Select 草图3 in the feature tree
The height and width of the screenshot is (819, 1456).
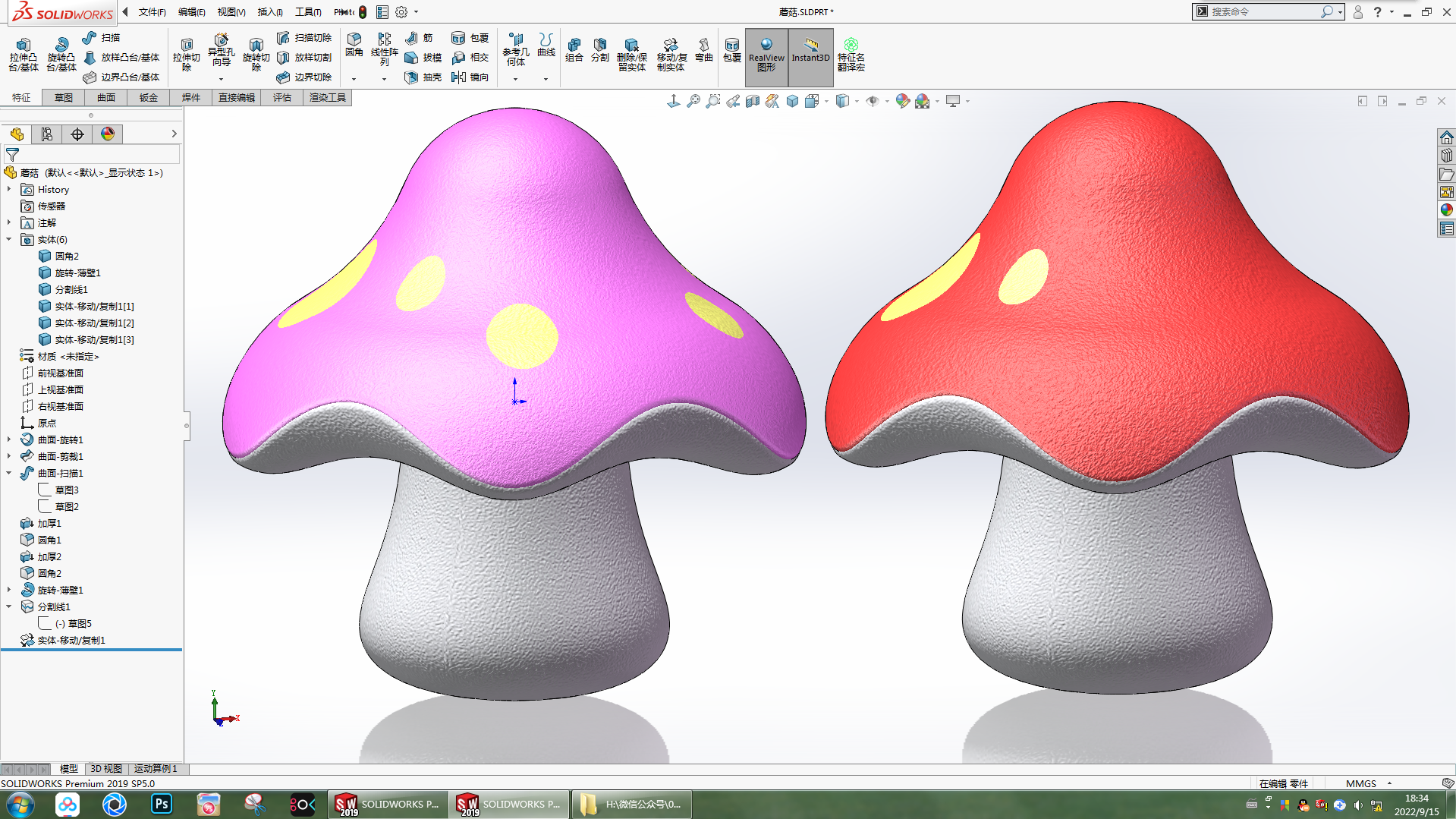click(58, 490)
